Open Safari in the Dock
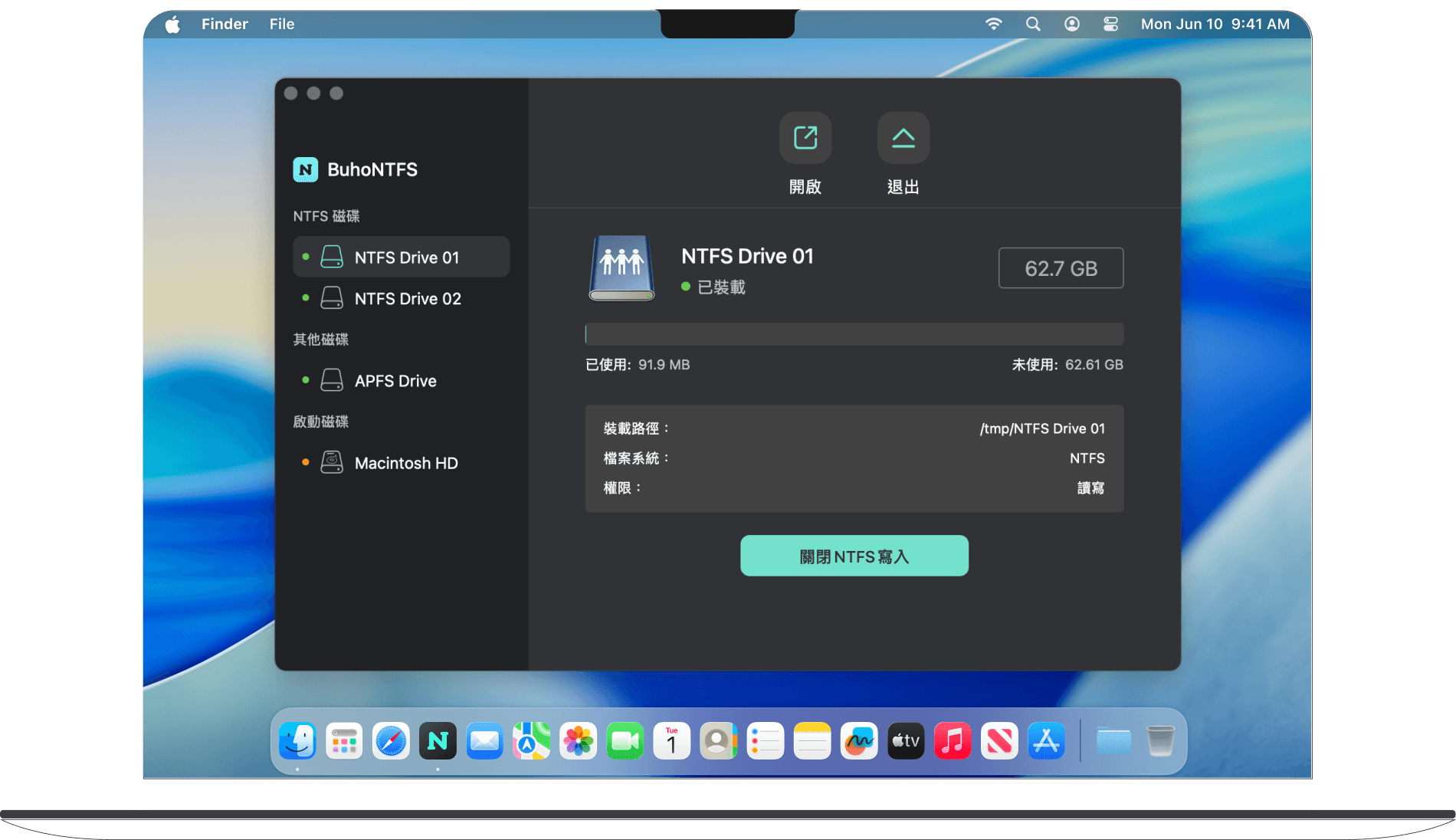The image size is (1456, 840). [x=391, y=741]
